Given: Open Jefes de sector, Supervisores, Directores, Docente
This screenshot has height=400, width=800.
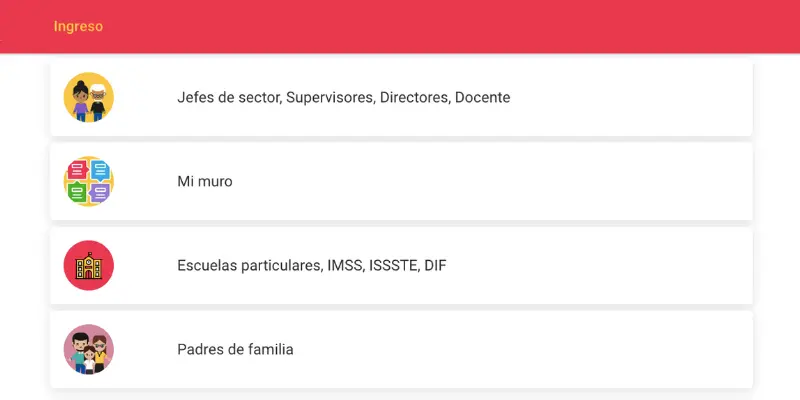Looking at the screenshot, I should click(x=343, y=98).
